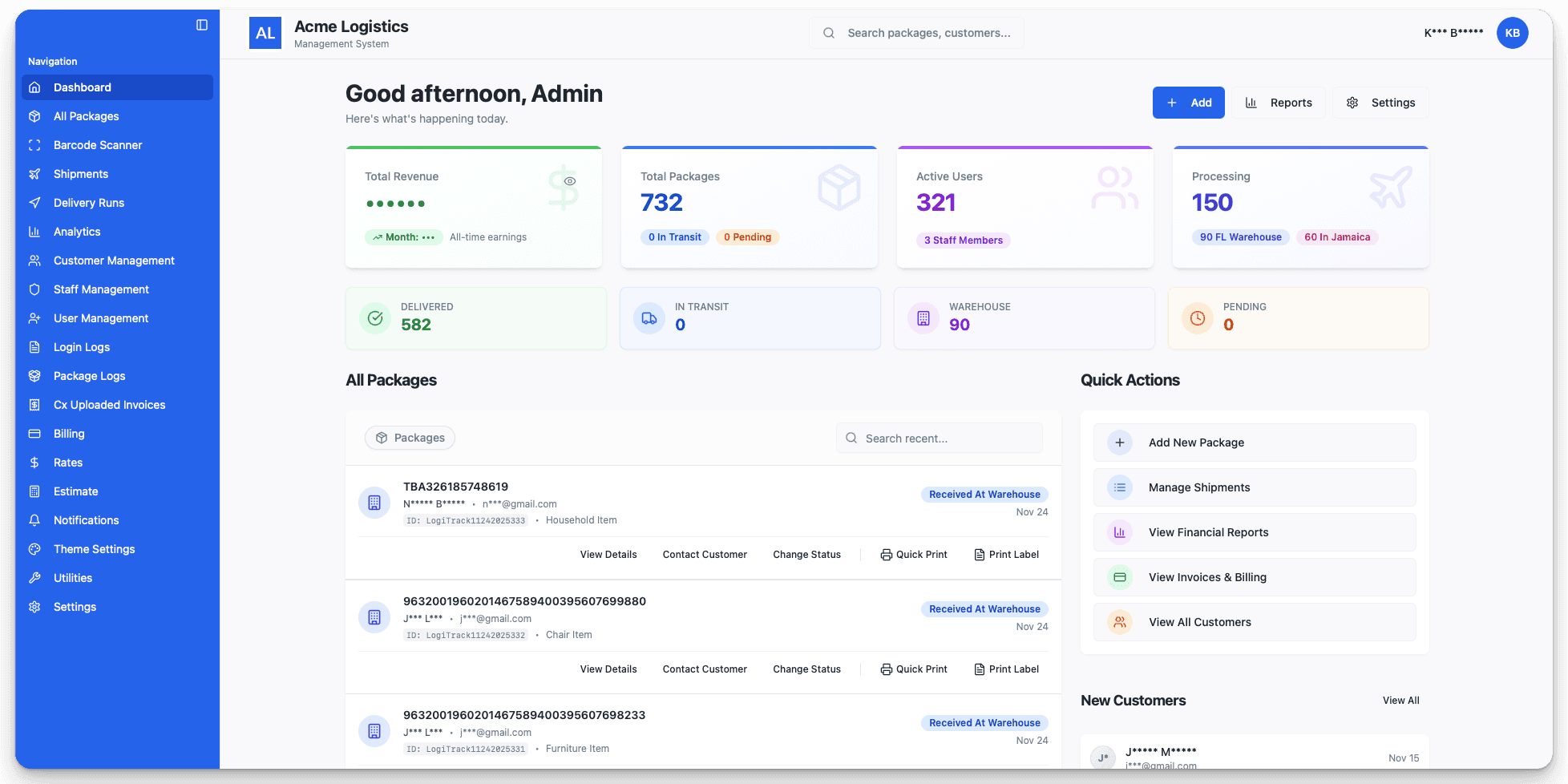Toggle revenue visibility with the eye icon
This screenshot has height=784, width=1568.
[569, 180]
